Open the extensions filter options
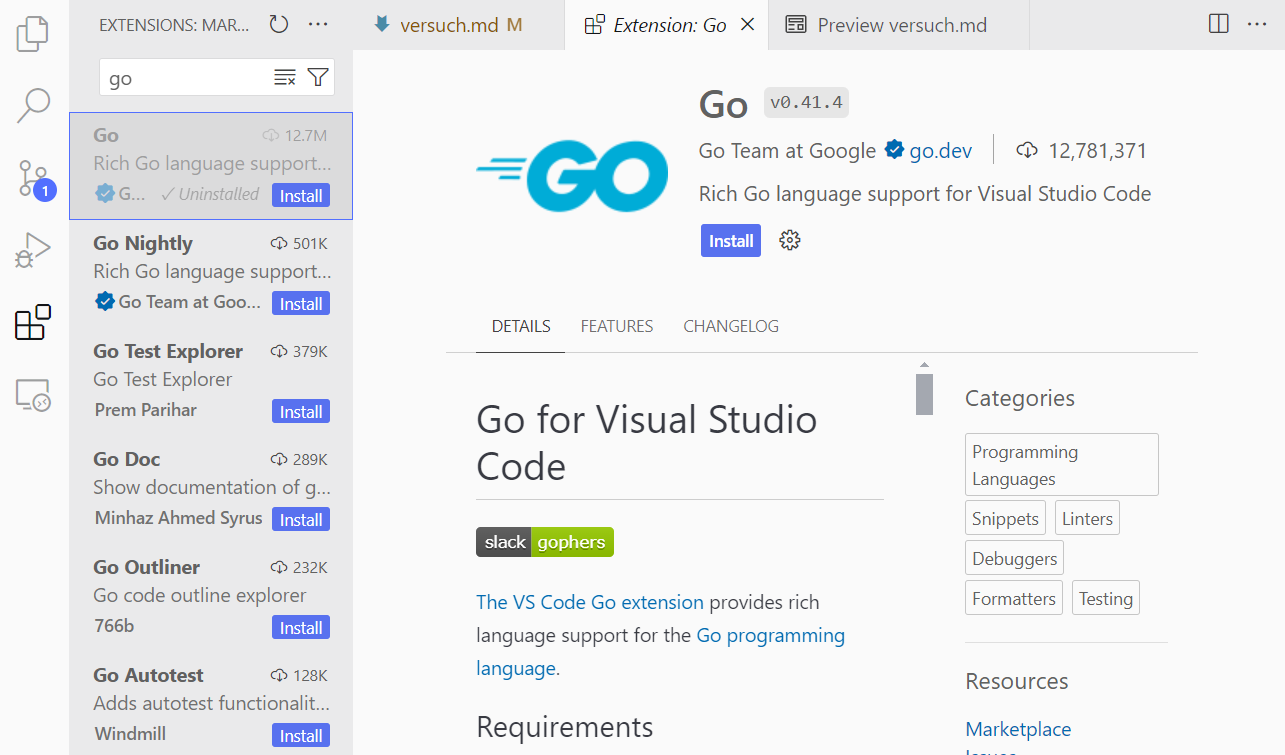 point(318,78)
